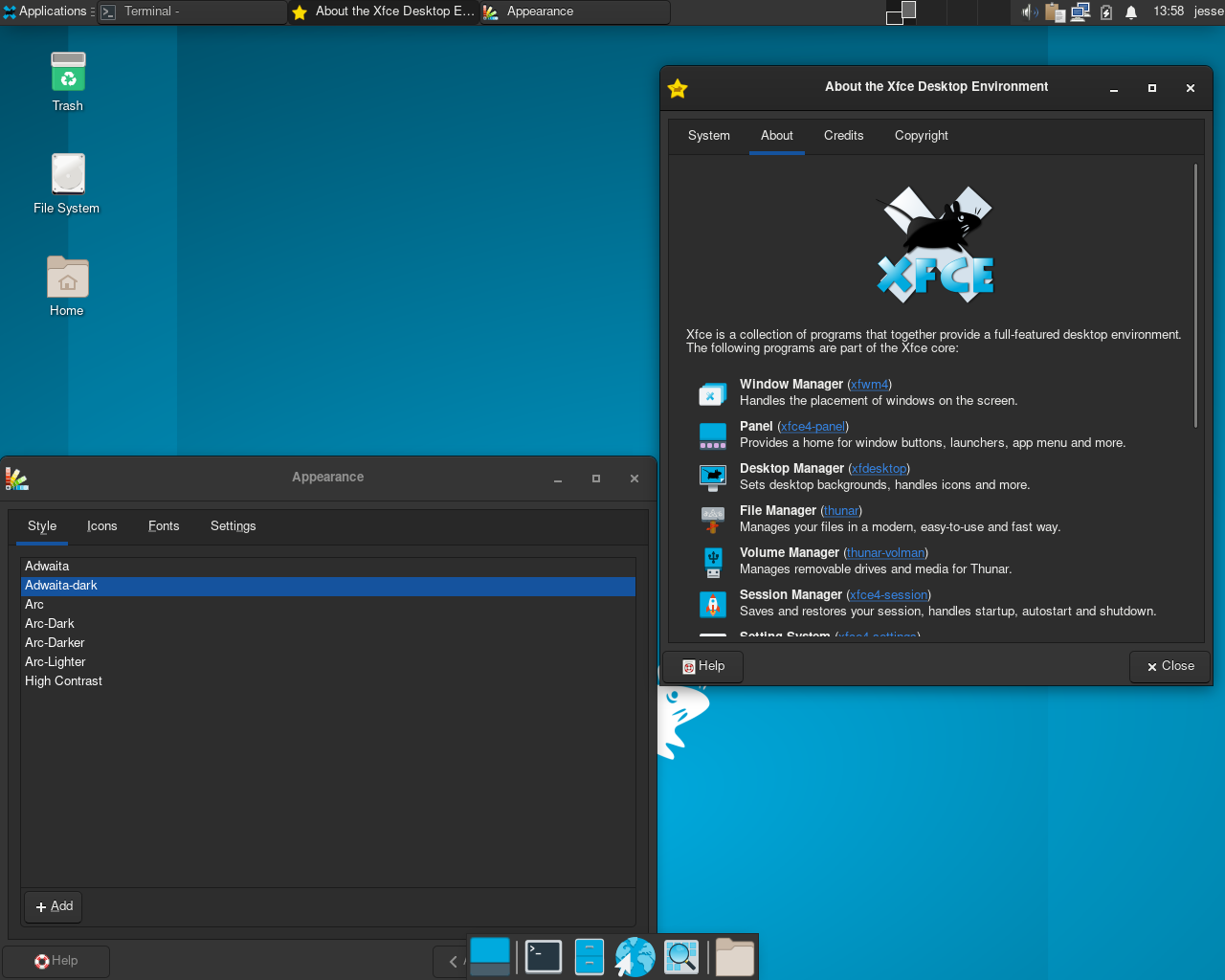The height and width of the screenshot is (980, 1225).
Task: Select the Arc-Darker theme
Action: click(328, 643)
